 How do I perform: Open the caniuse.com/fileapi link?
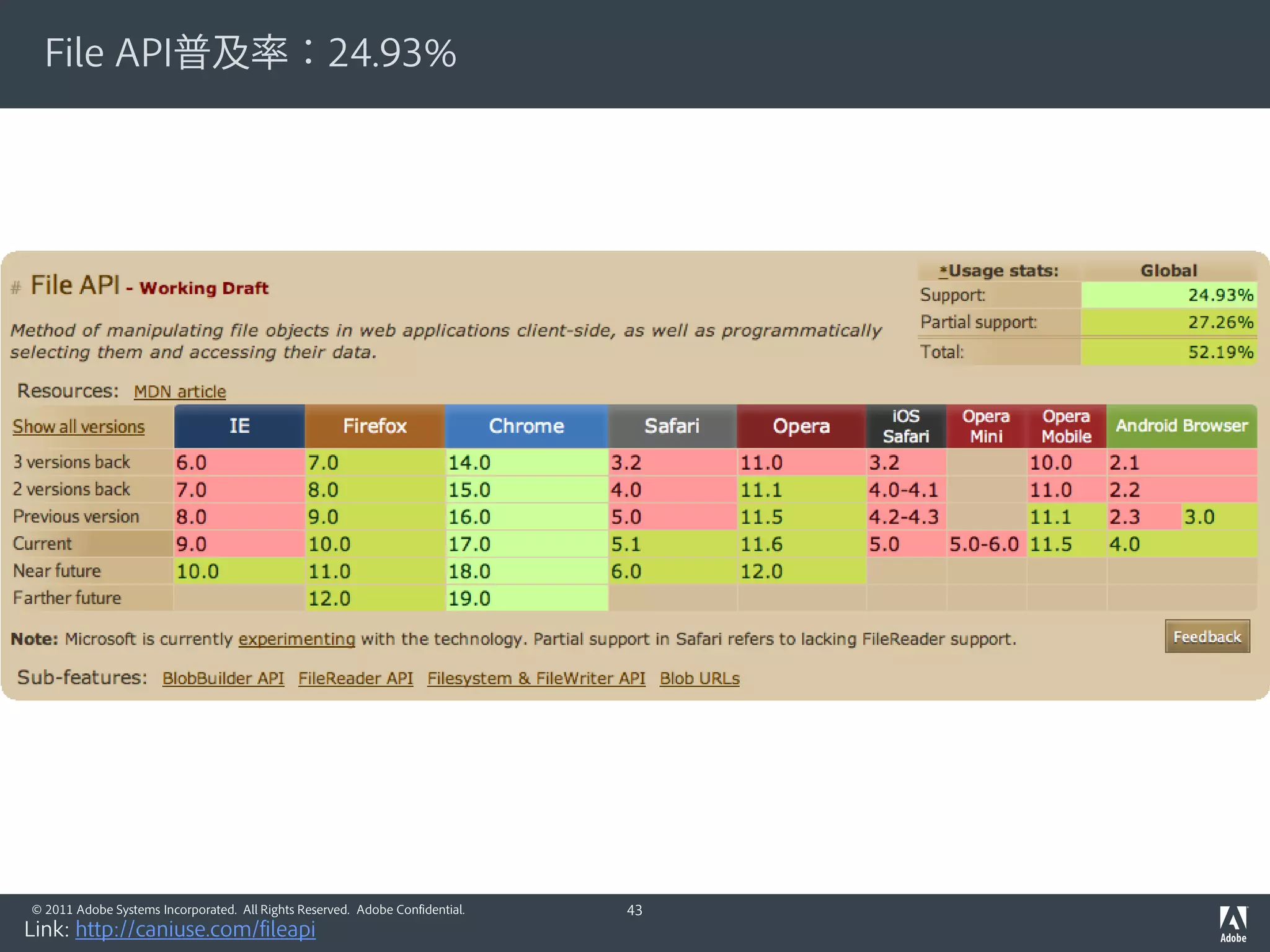click(x=195, y=929)
